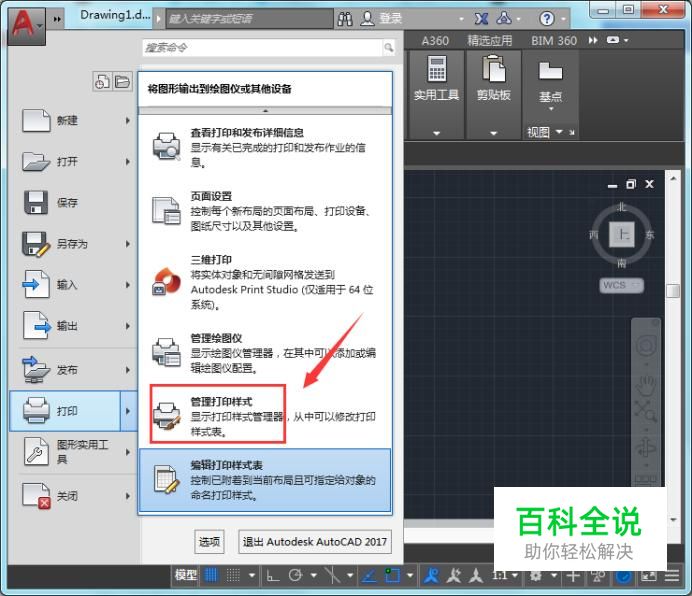Viewport: 692px width, 596px height.
Task: Open the WCS coordinate system dropdown
Action: 621,285
